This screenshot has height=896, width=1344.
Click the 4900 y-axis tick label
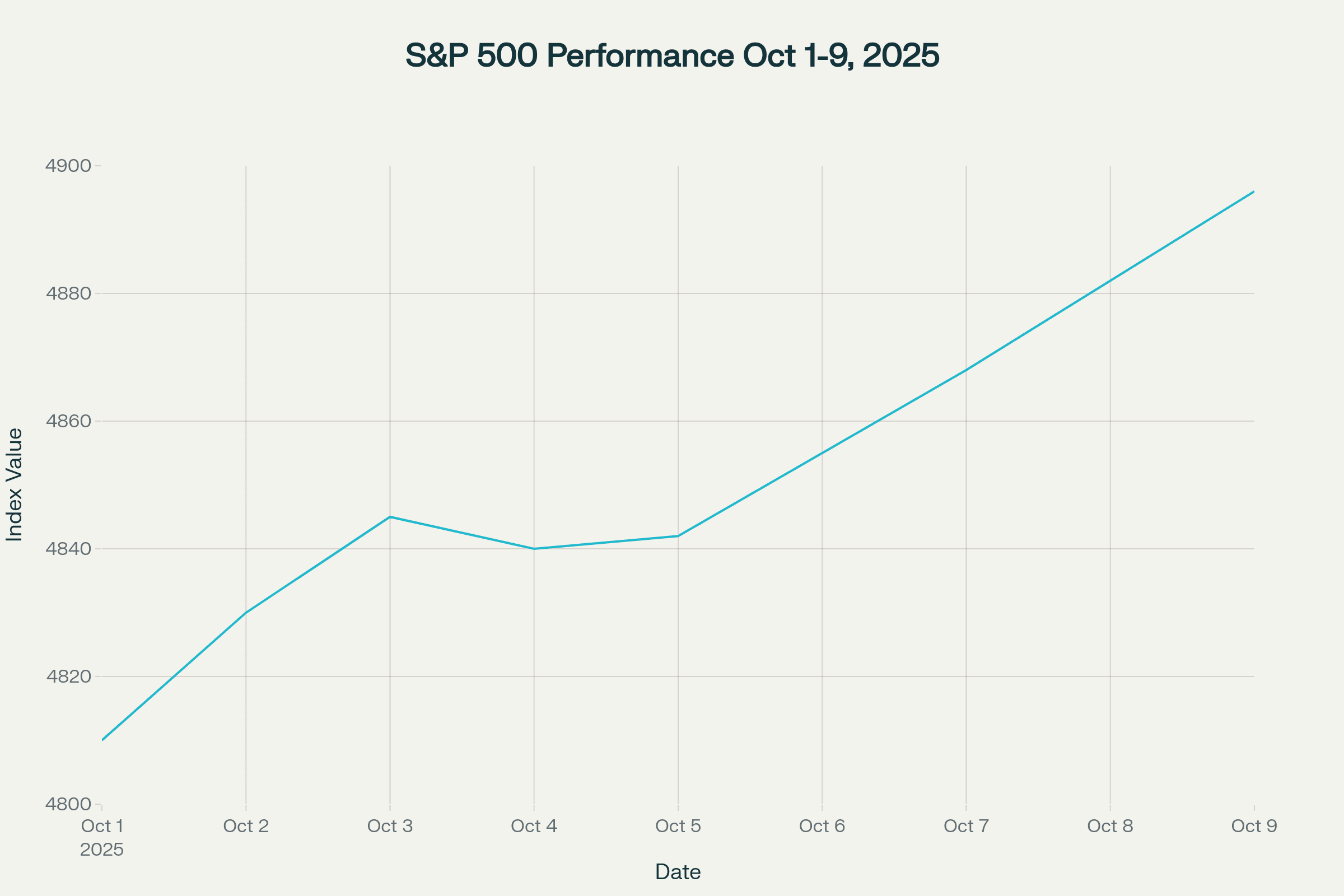coord(68,166)
